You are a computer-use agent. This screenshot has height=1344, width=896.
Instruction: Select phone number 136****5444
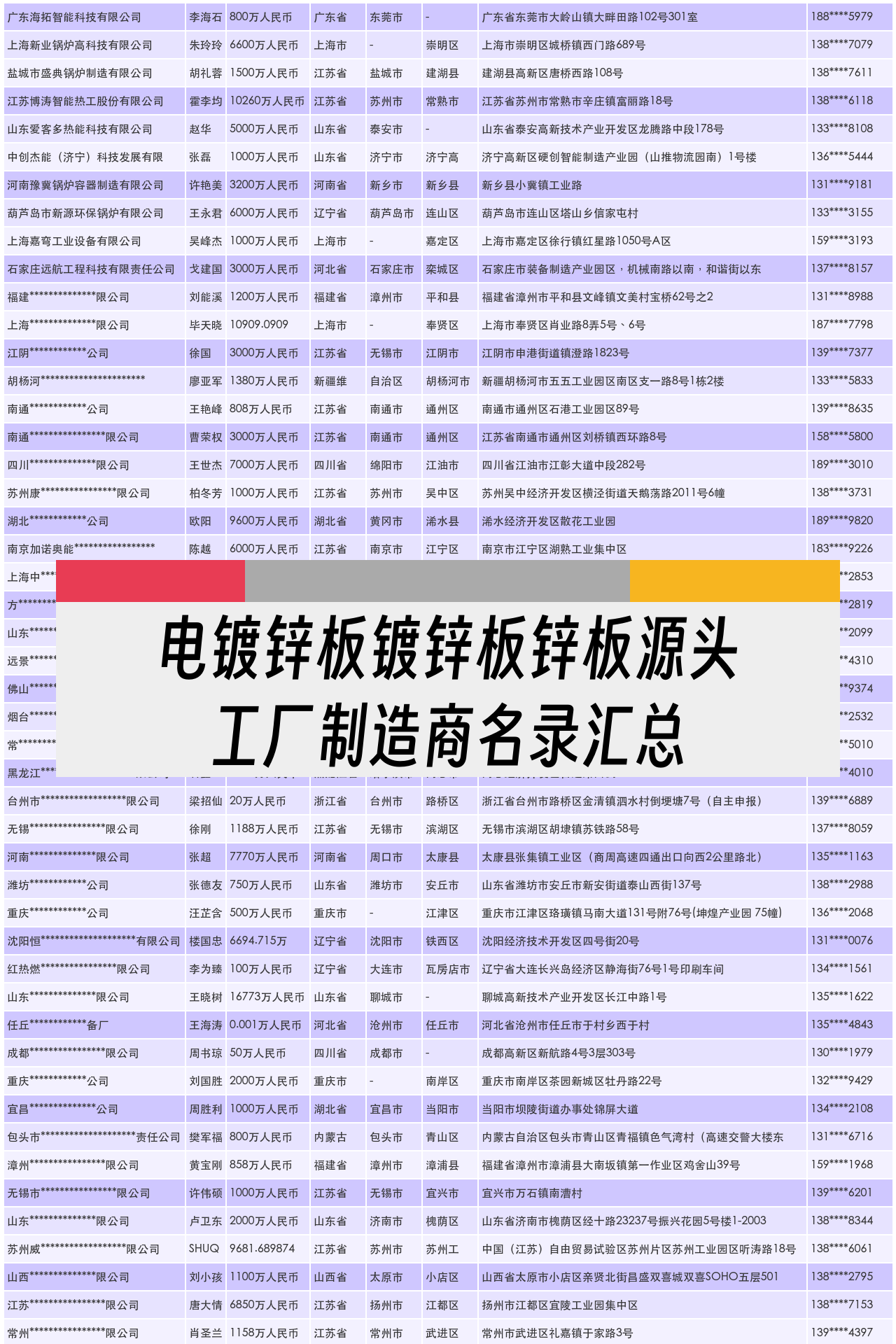[842, 156]
